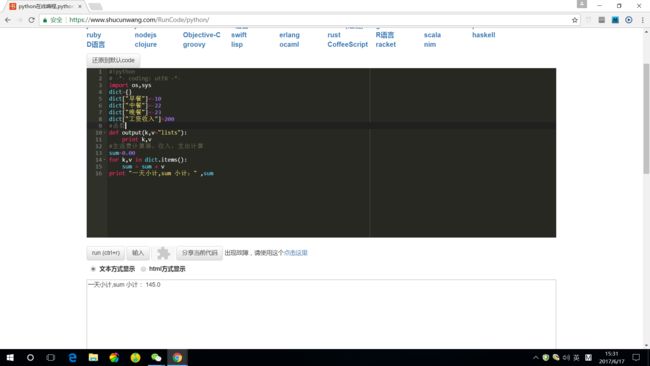Click inside the output result text area
650x366 pixels.
[x=321, y=314]
